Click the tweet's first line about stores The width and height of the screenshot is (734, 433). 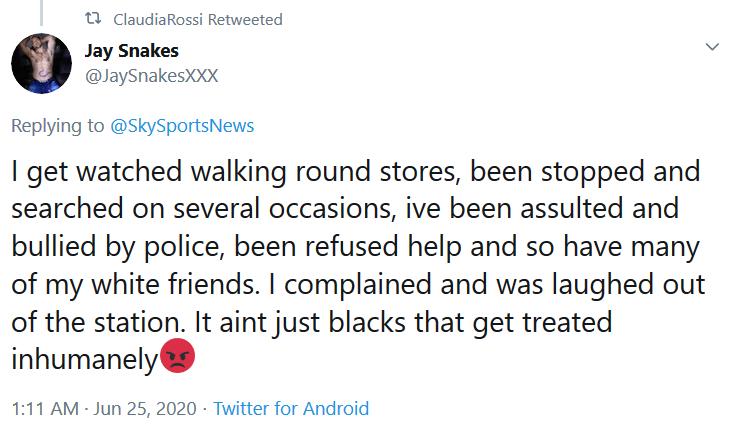tap(356, 172)
